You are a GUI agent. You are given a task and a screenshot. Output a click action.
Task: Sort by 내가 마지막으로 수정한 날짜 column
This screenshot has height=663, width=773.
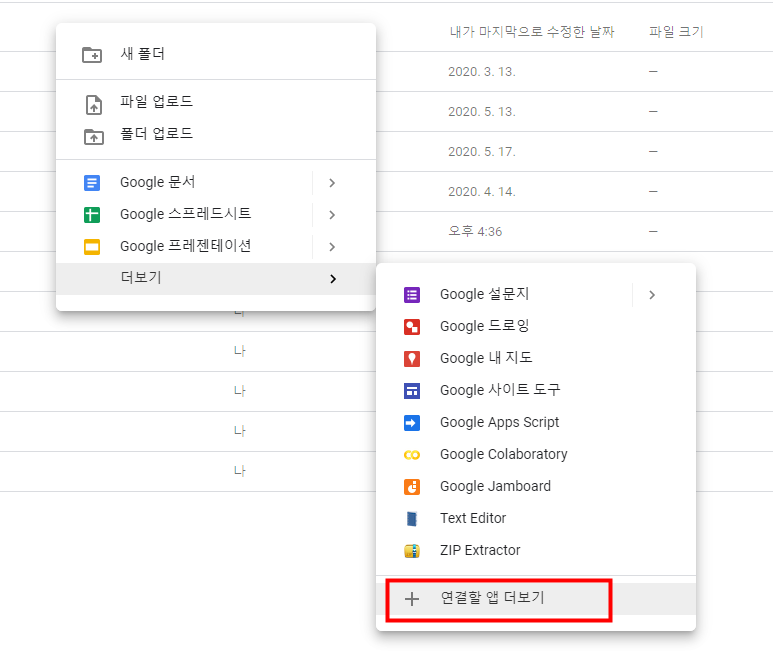point(532,32)
